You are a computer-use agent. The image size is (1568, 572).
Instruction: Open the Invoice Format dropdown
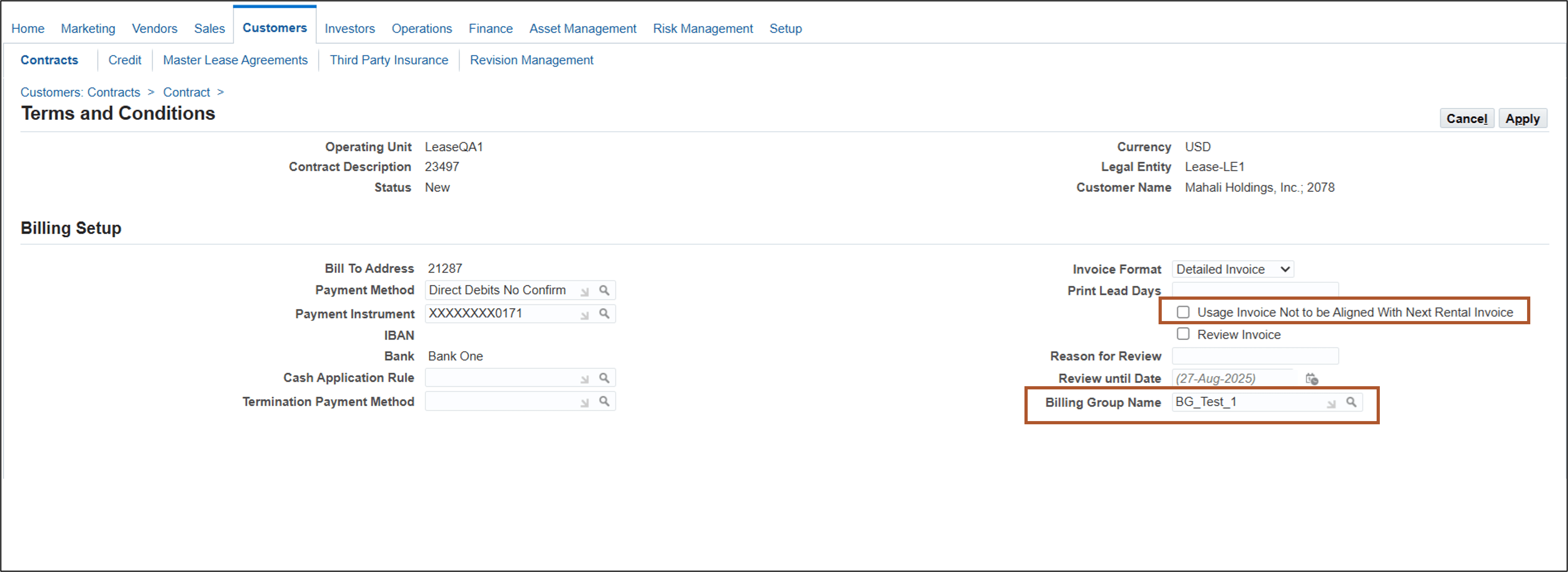pyautogui.click(x=1232, y=269)
